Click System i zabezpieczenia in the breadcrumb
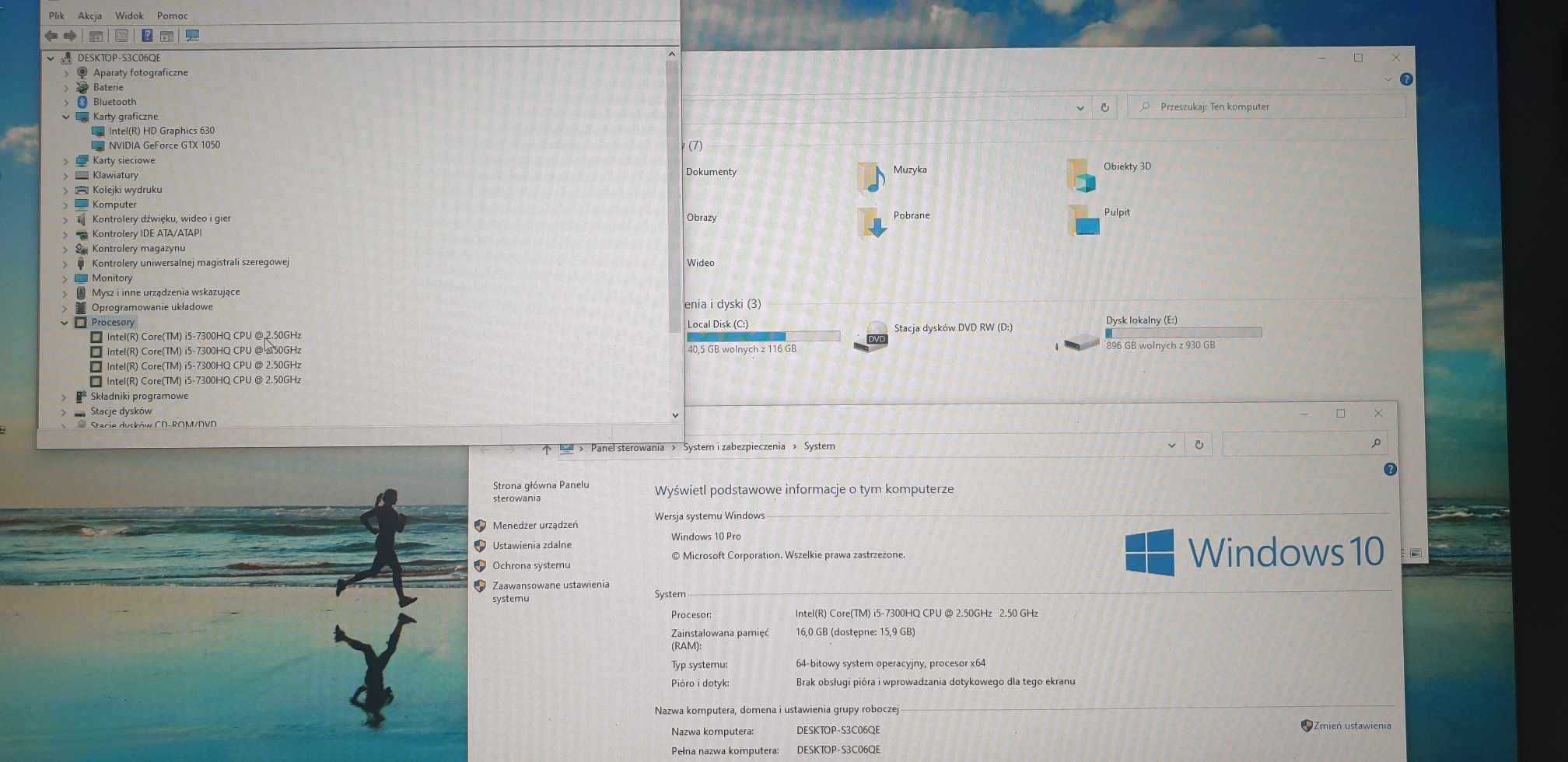This screenshot has width=1568, height=762. [x=734, y=447]
